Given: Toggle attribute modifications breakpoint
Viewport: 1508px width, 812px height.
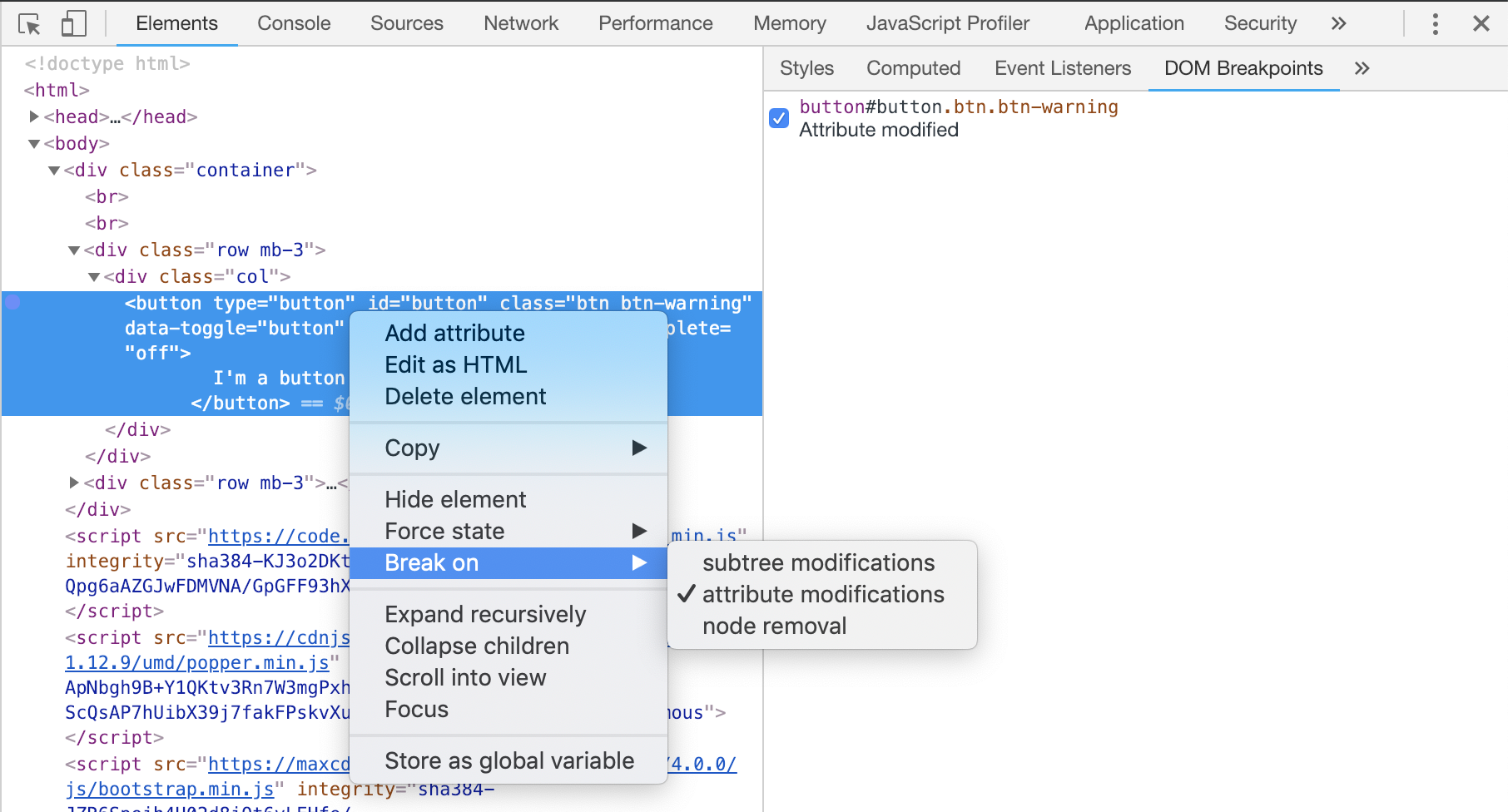Looking at the screenshot, I should pos(822,594).
